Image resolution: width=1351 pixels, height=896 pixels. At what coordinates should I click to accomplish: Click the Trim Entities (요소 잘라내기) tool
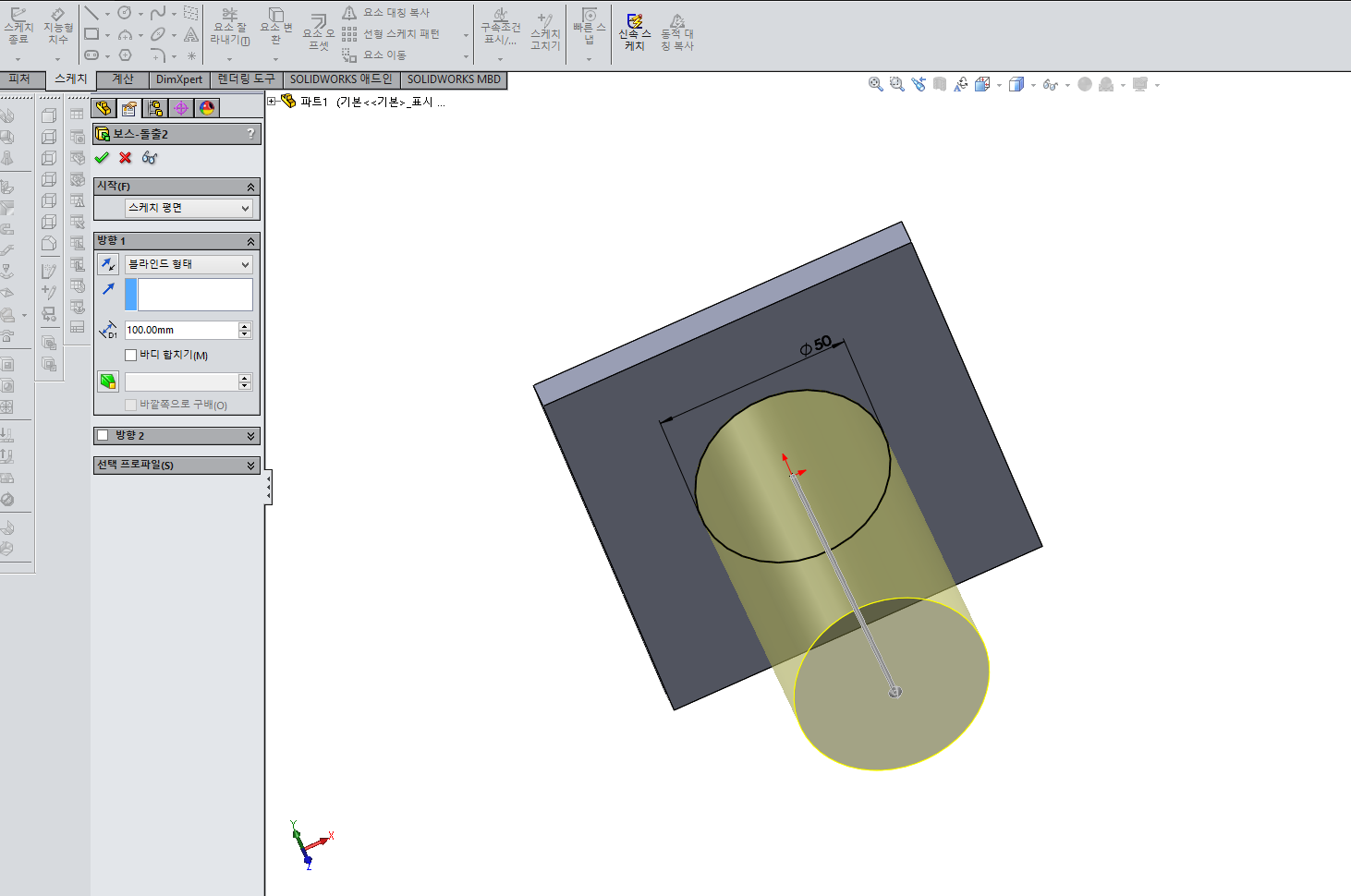tap(230, 26)
